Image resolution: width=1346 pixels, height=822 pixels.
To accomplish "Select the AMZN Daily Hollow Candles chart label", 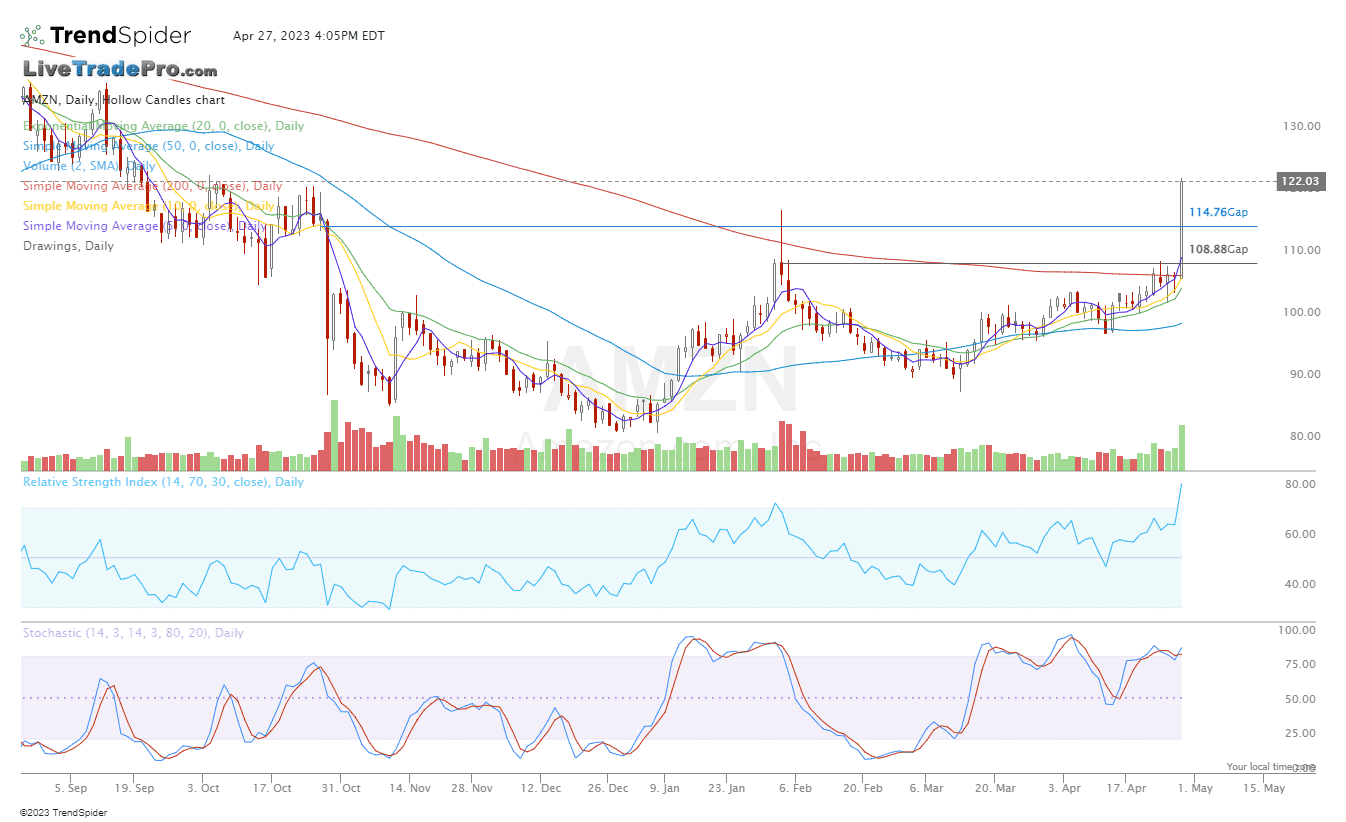I will pos(124,100).
